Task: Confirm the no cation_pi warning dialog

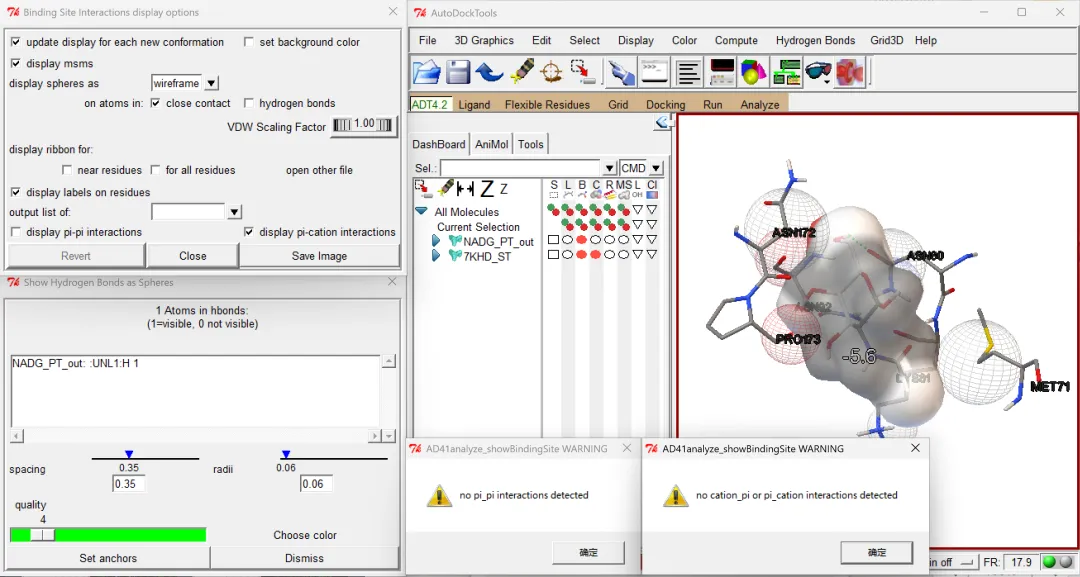Action: pyautogui.click(x=877, y=552)
